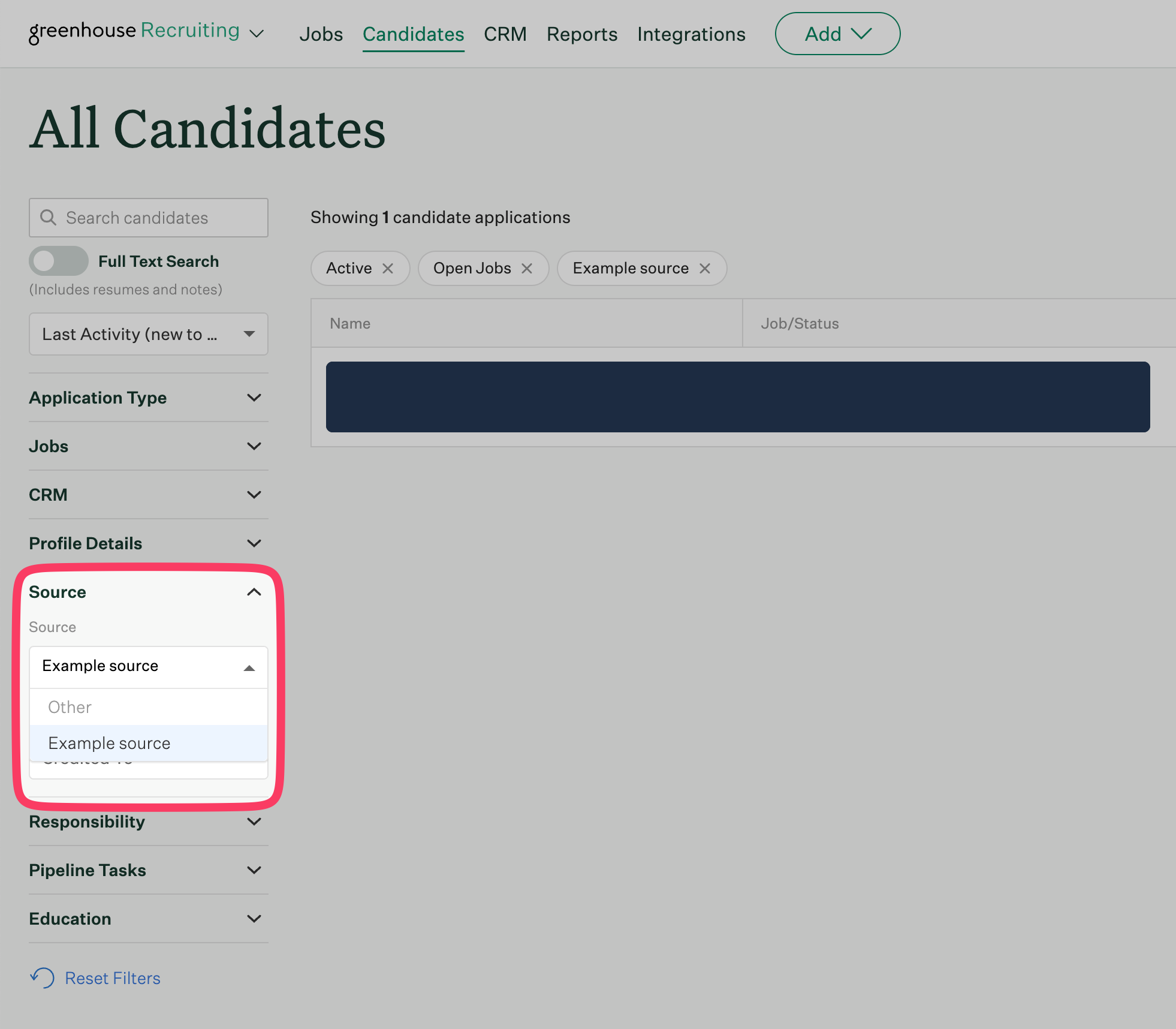Click the Reset Filters link
This screenshot has width=1176, height=1029.
point(113,978)
